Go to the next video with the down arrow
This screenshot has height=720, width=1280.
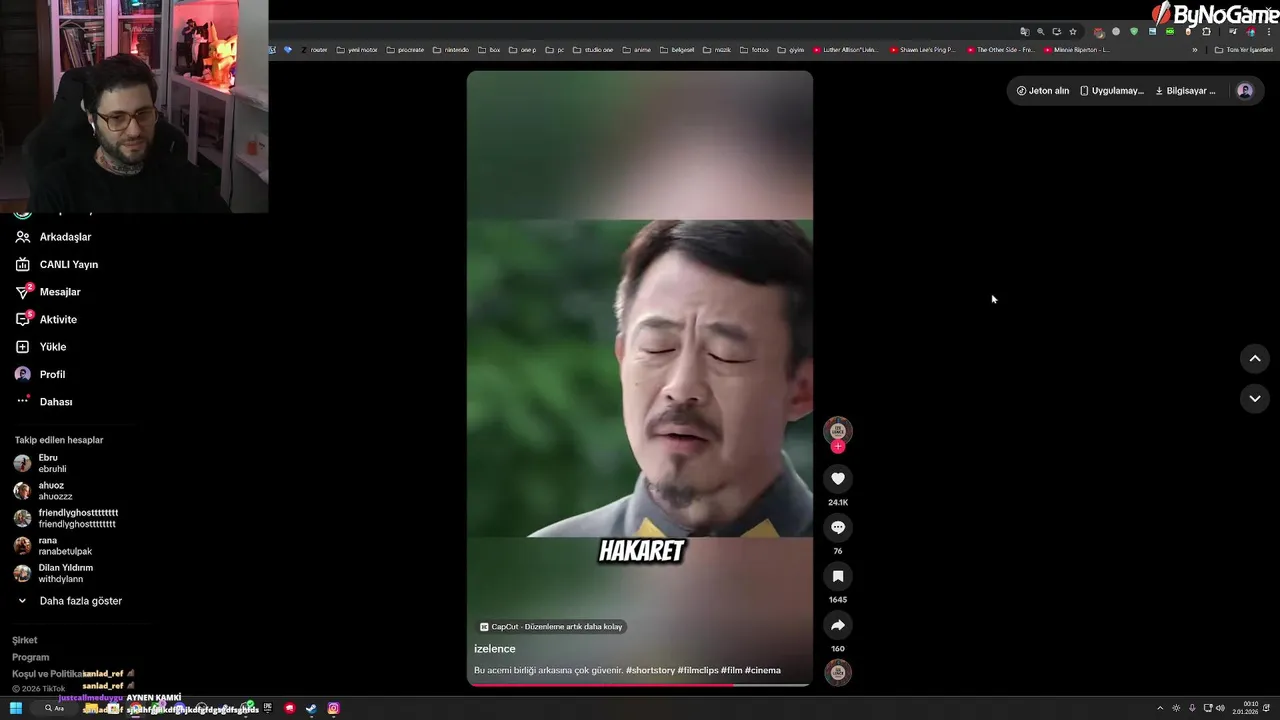tap(1255, 398)
